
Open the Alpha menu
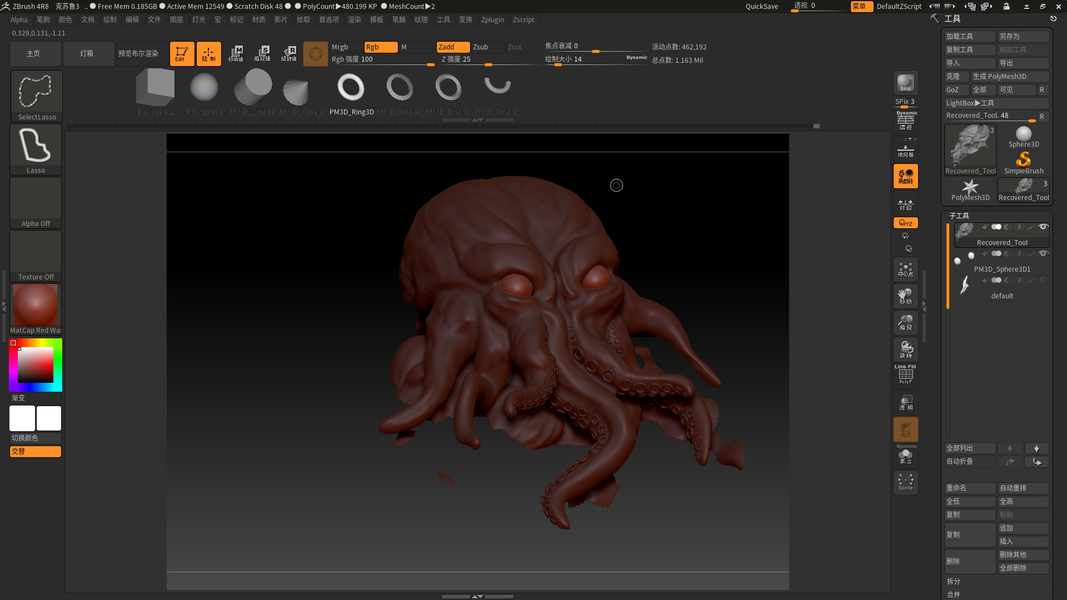tap(19, 20)
